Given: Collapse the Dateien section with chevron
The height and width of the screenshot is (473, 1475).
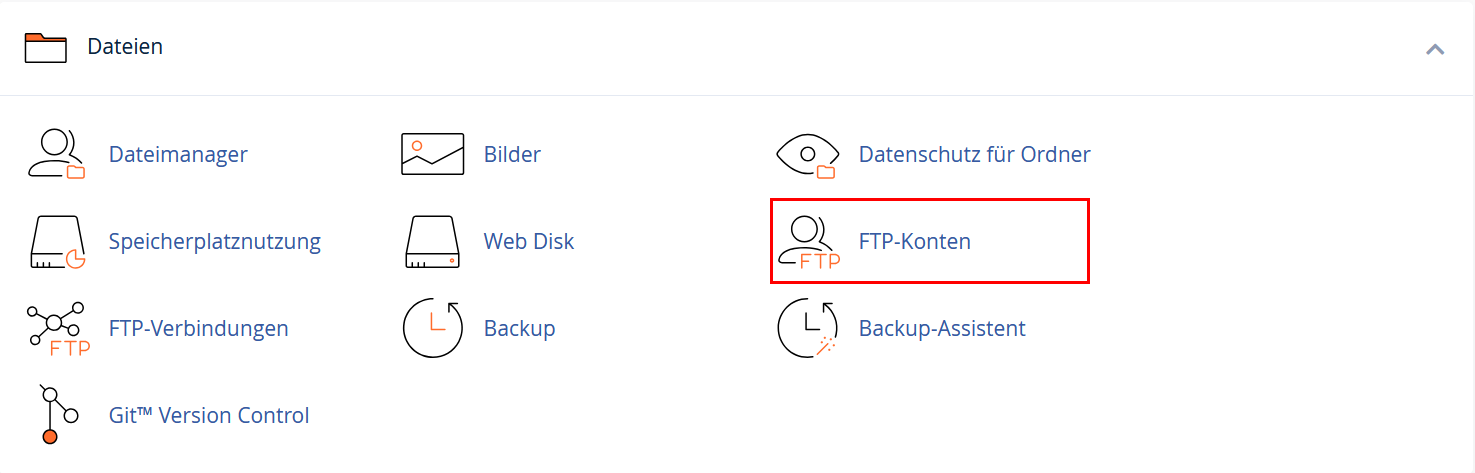Looking at the screenshot, I should coord(1435,48).
